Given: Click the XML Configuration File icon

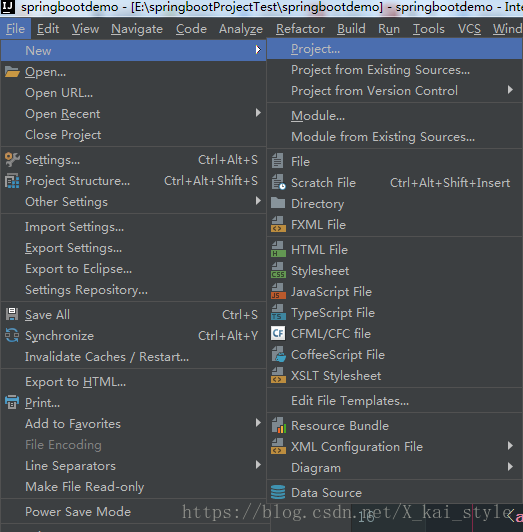Looking at the screenshot, I should coord(278,446).
